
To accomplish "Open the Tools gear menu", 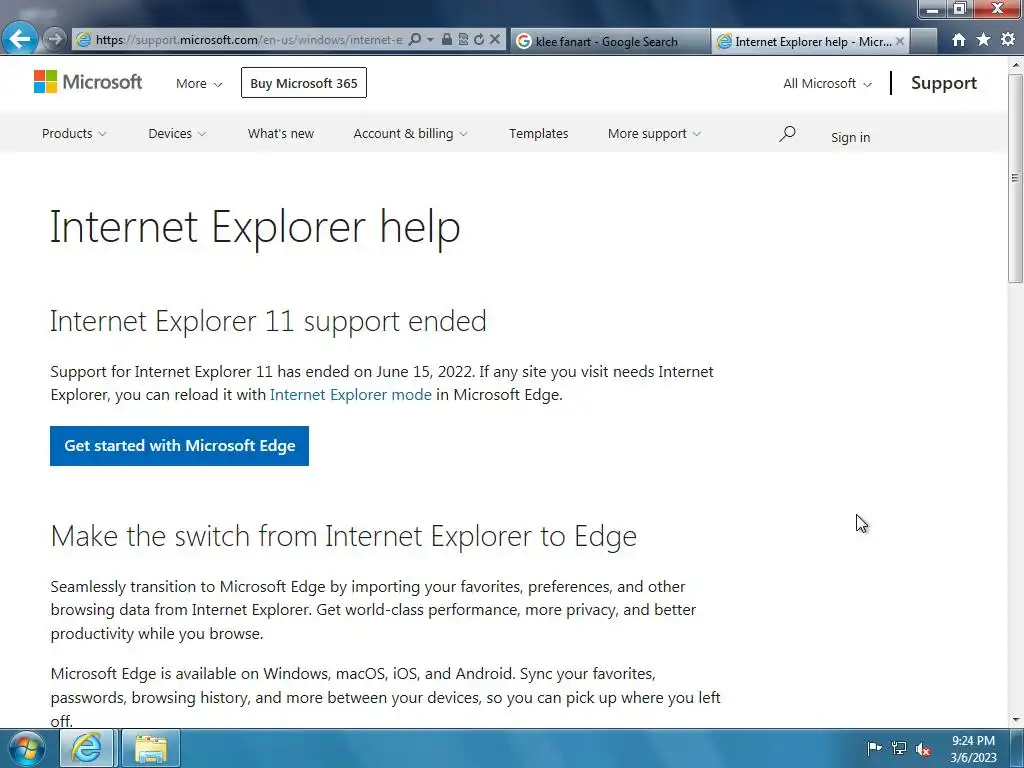I will coord(1008,40).
